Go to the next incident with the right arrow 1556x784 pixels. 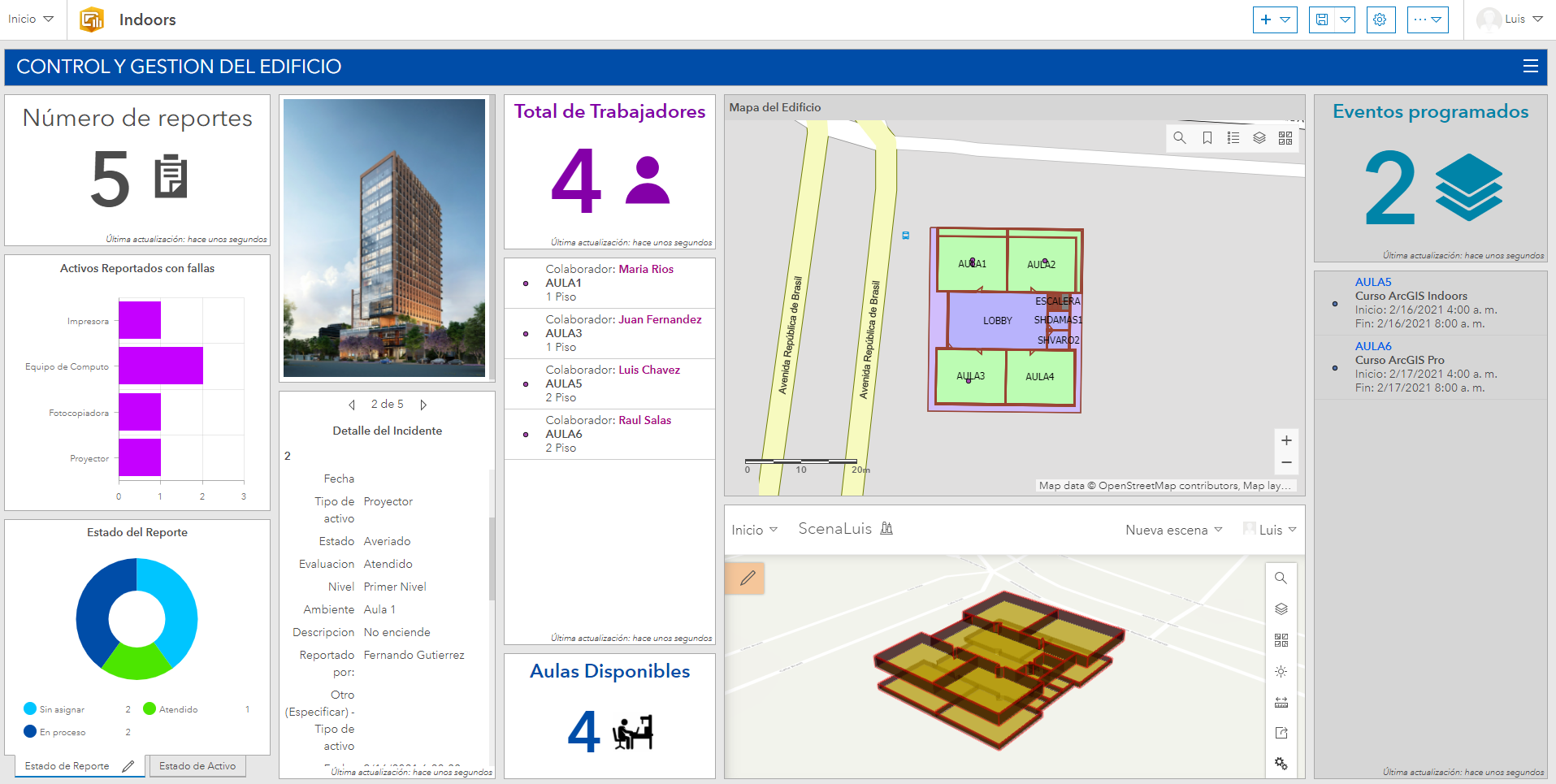(423, 404)
